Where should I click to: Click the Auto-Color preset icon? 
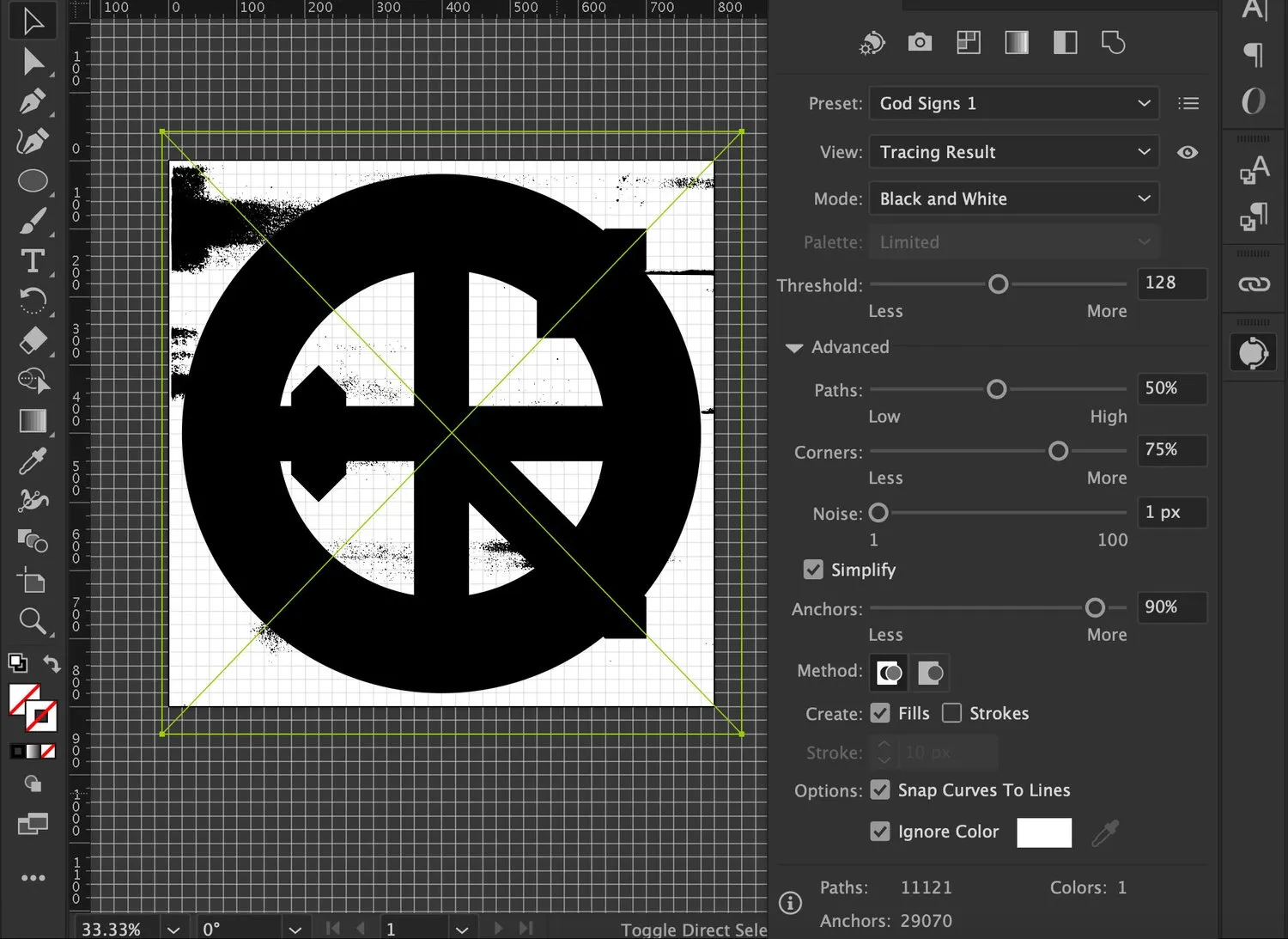872,43
